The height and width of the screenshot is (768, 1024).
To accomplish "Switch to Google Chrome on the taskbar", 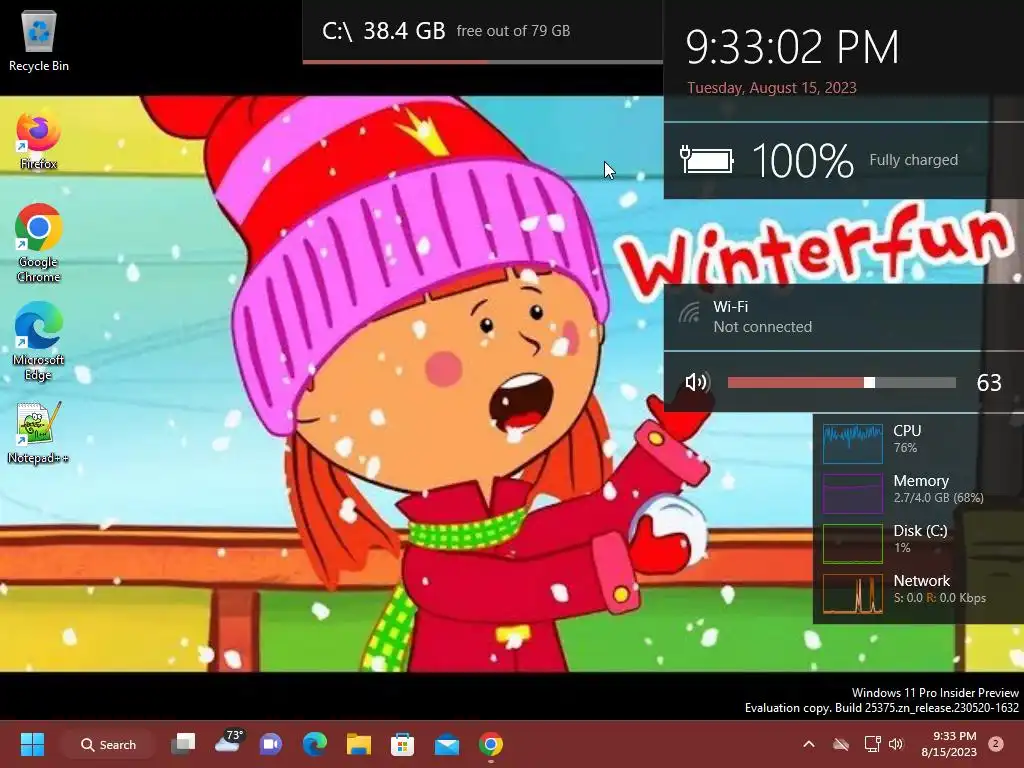I will point(490,744).
